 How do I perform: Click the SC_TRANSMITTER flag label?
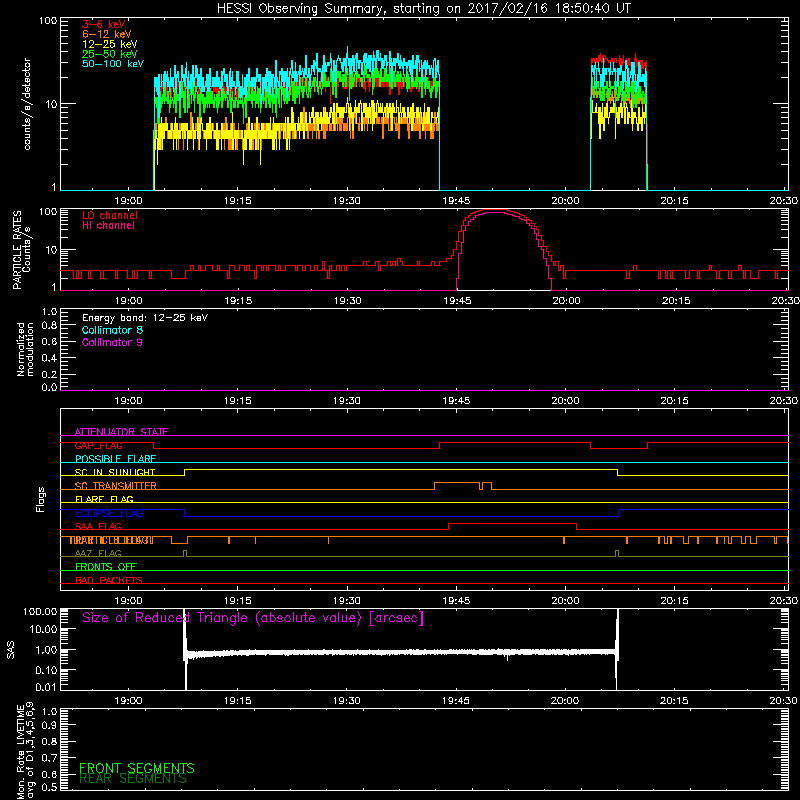(x=116, y=486)
